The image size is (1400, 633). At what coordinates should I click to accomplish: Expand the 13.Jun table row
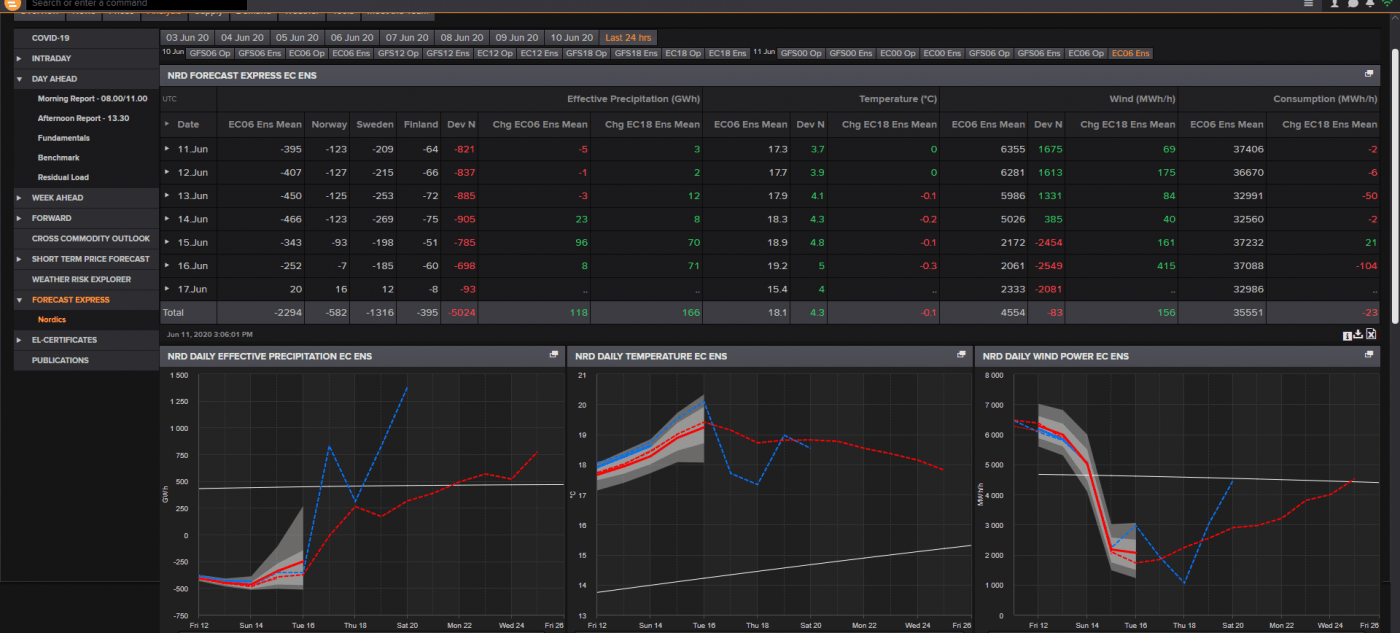168,195
